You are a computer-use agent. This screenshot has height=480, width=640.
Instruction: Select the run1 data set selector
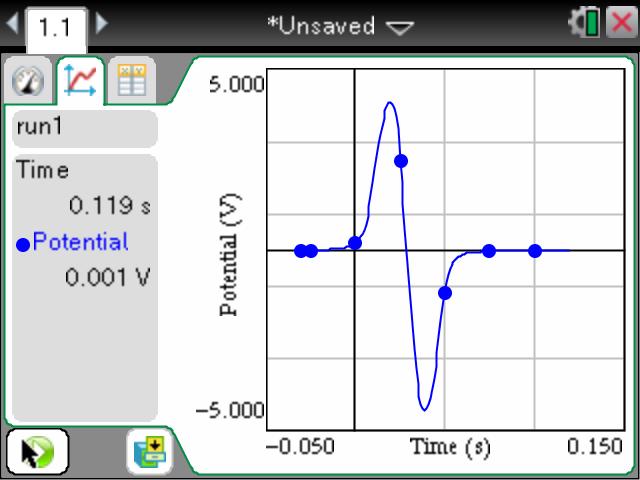click(84, 129)
